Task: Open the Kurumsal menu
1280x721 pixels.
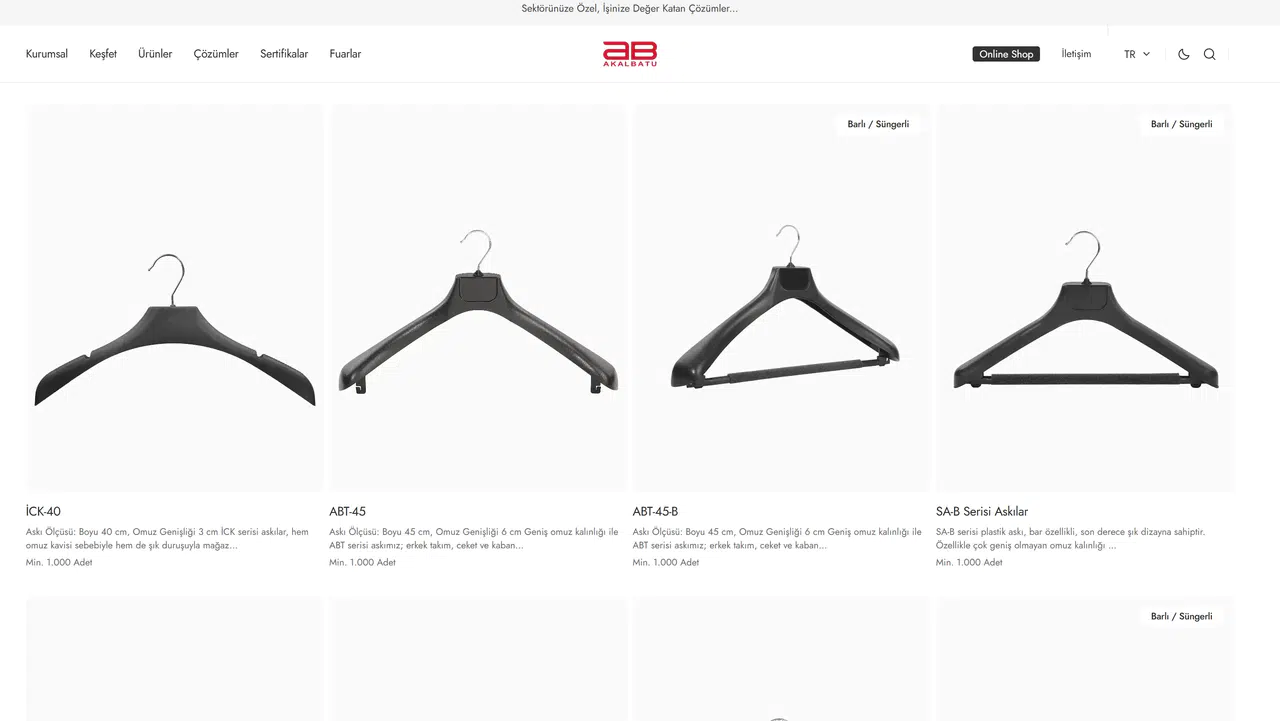Action: [x=47, y=54]
